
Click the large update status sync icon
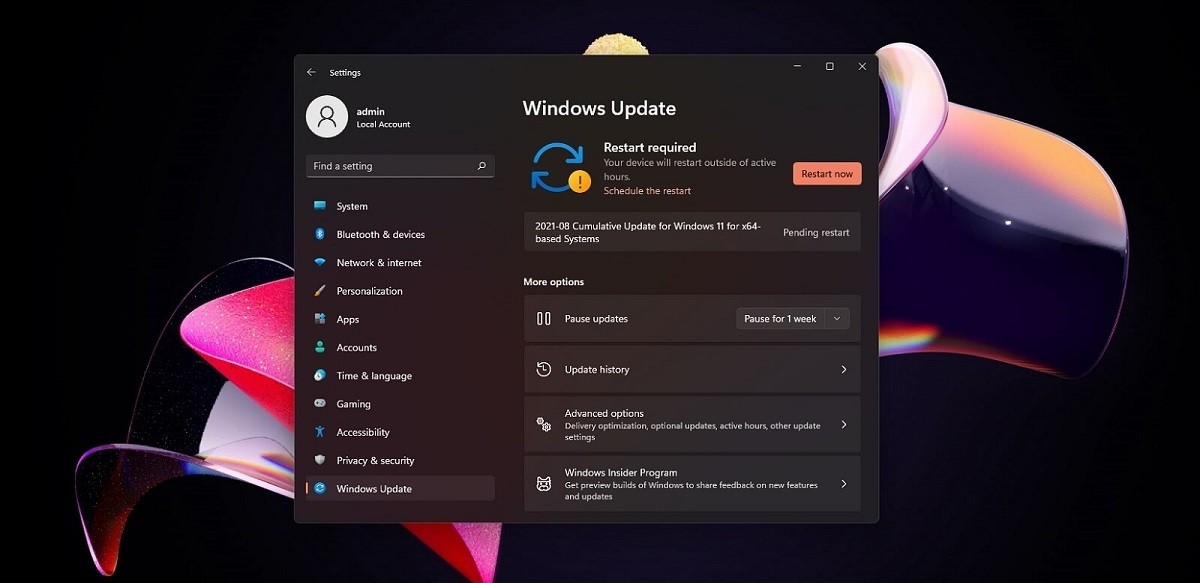560,167
